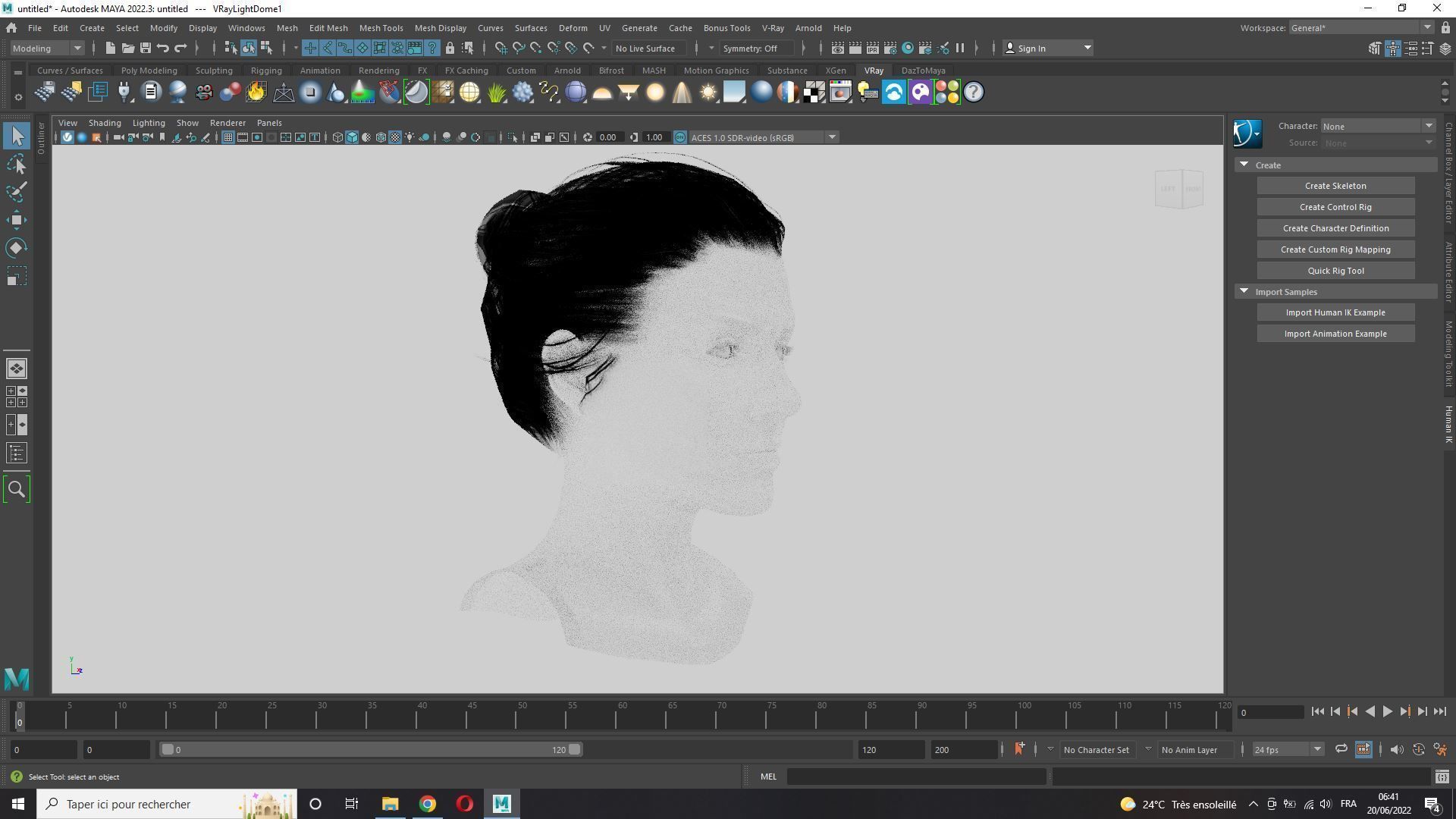Screen dimensions: 1456x819
Task: Create a V-Ray sun light from the shelf
Action: click(708, 93)
